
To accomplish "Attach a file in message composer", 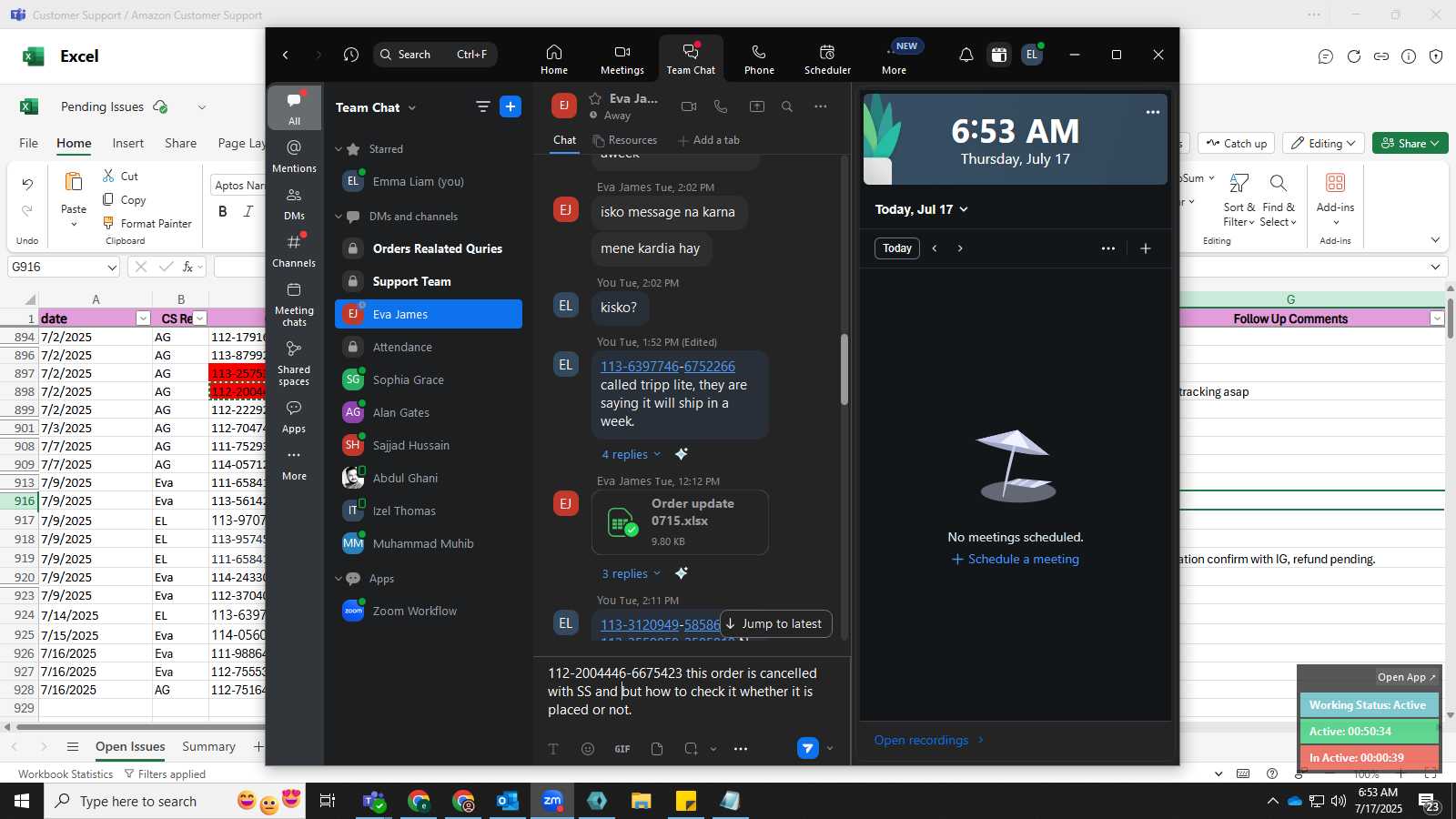I will point(657,749).
